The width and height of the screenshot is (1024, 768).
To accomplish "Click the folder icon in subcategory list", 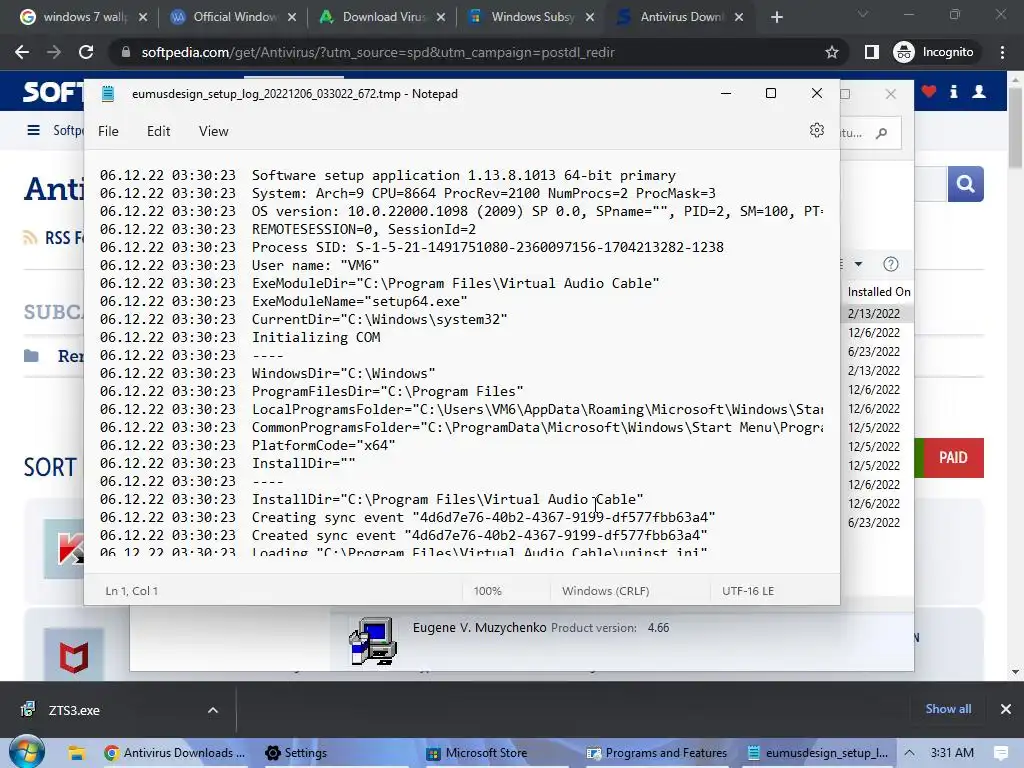I will coord(31,356).
